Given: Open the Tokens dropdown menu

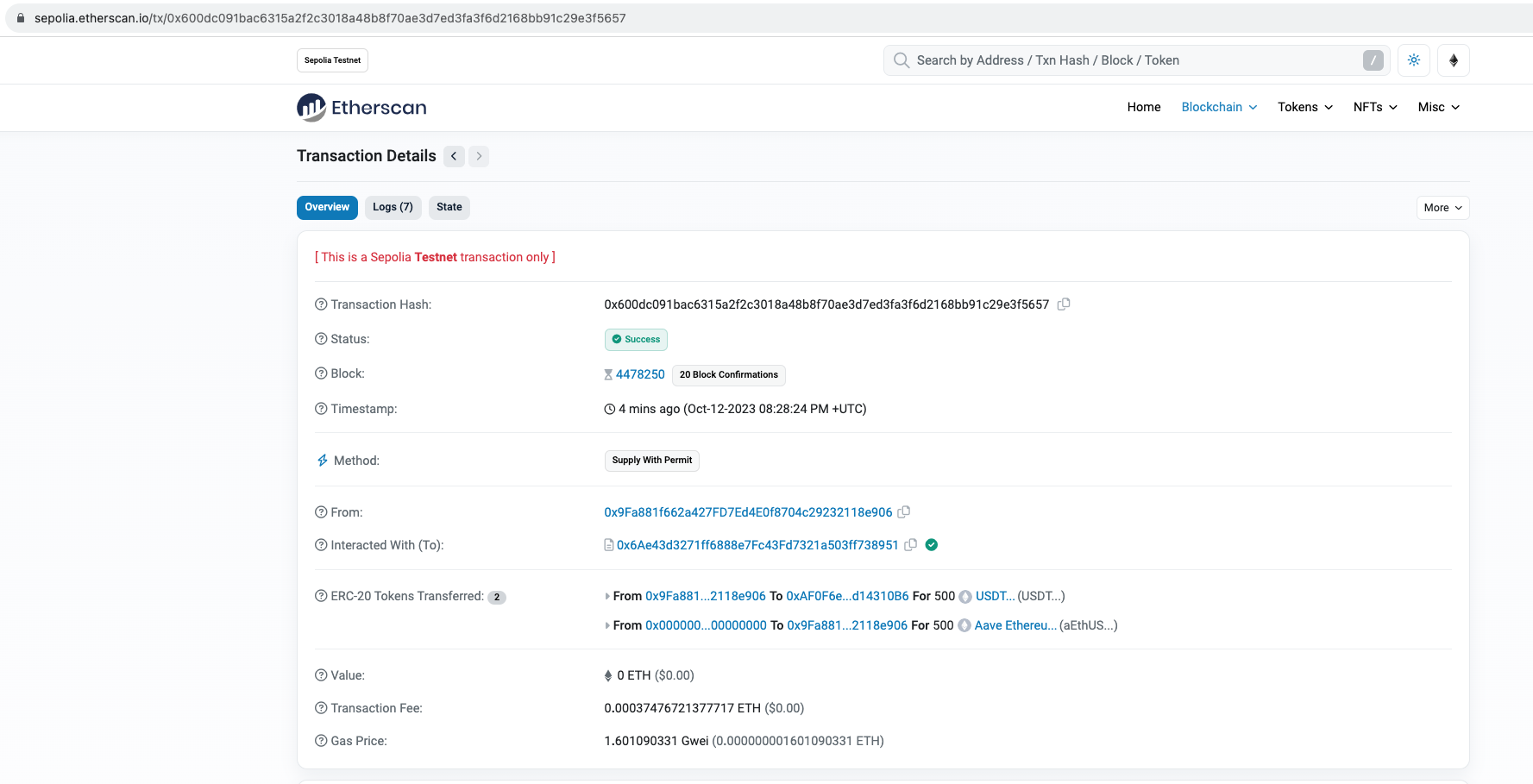Looking at the screenshot, I should point(1305,107).
